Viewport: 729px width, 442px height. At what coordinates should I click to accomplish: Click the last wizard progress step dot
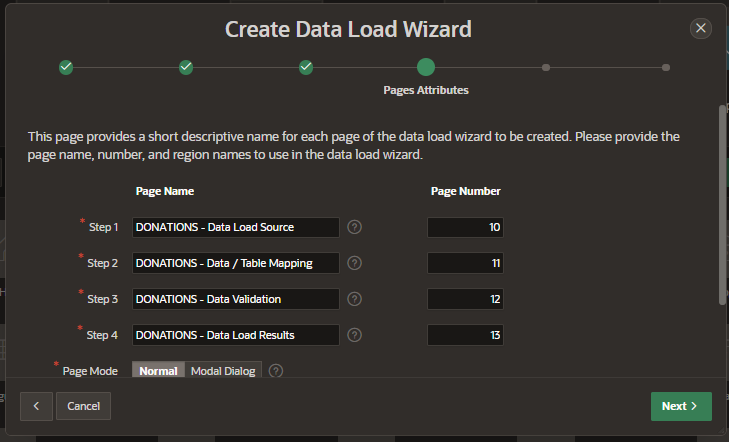tap(666, 67)
